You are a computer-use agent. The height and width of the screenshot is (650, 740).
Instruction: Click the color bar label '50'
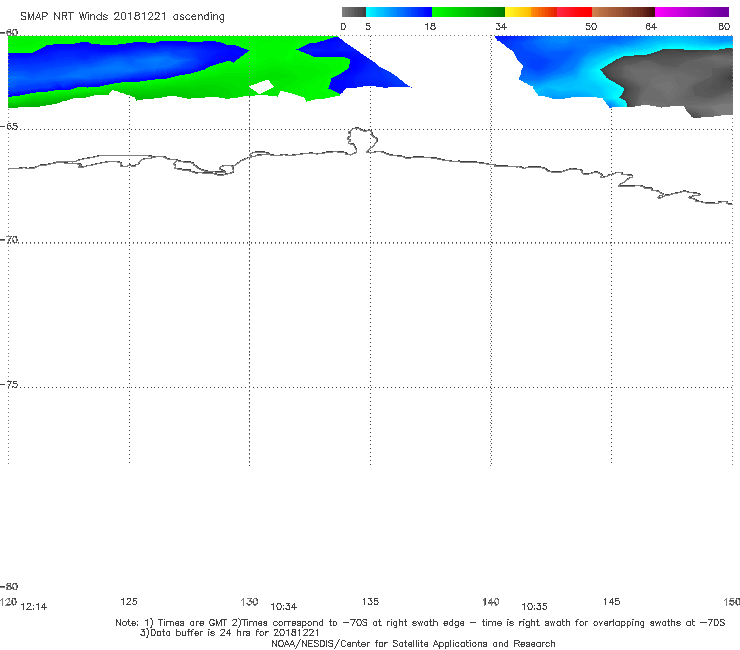tap(591, 27)
